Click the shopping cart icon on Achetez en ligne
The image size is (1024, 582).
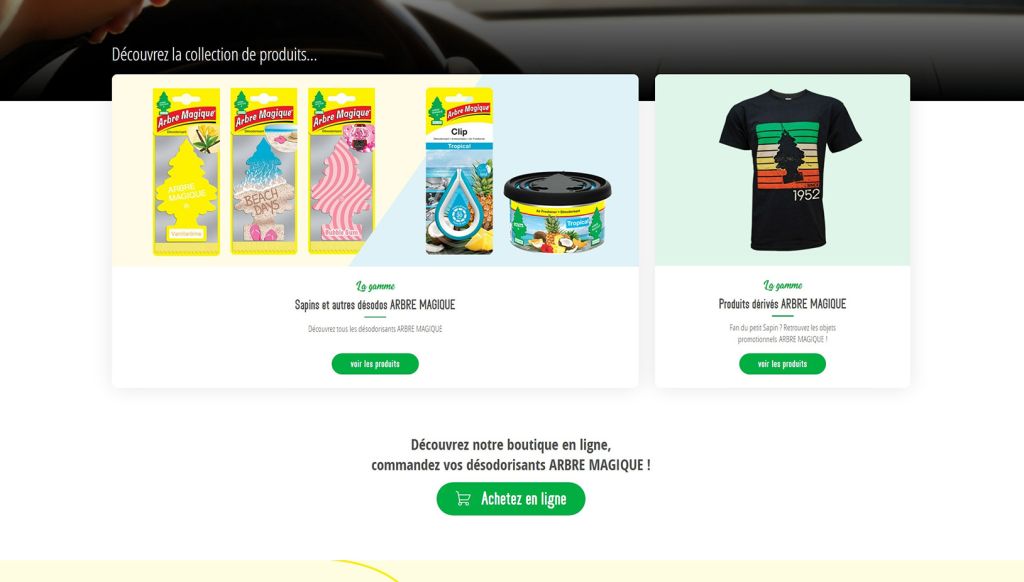tap(463, 499)
